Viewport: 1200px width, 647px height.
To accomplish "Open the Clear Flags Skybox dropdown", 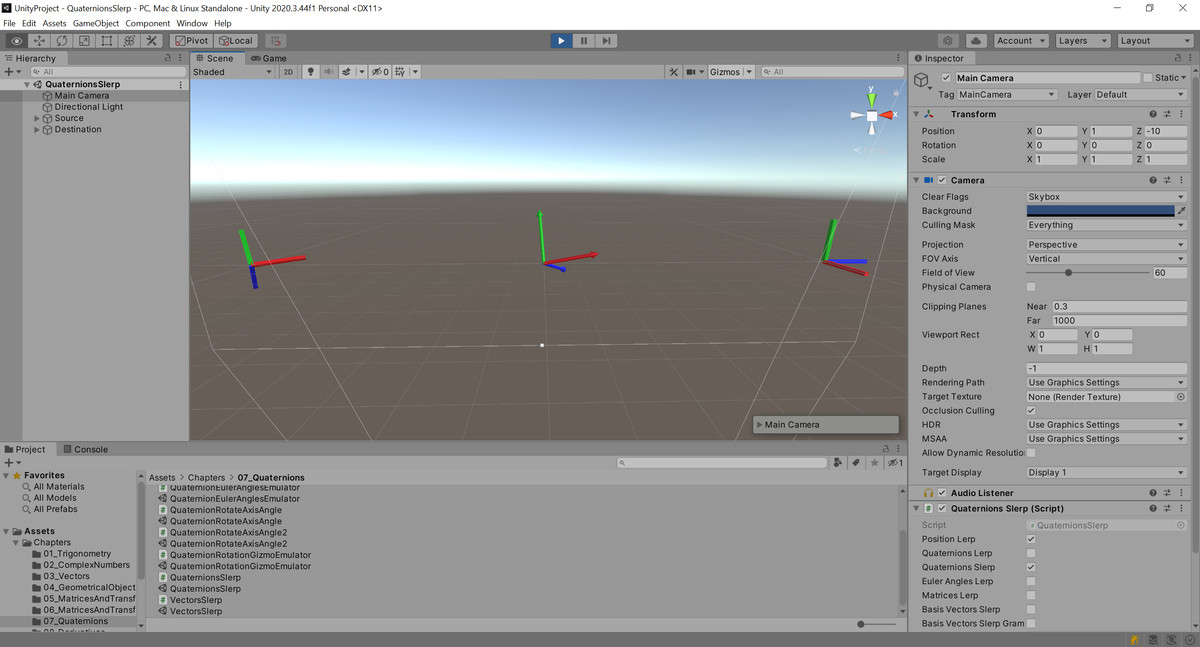I will (x=1107, y=197).
